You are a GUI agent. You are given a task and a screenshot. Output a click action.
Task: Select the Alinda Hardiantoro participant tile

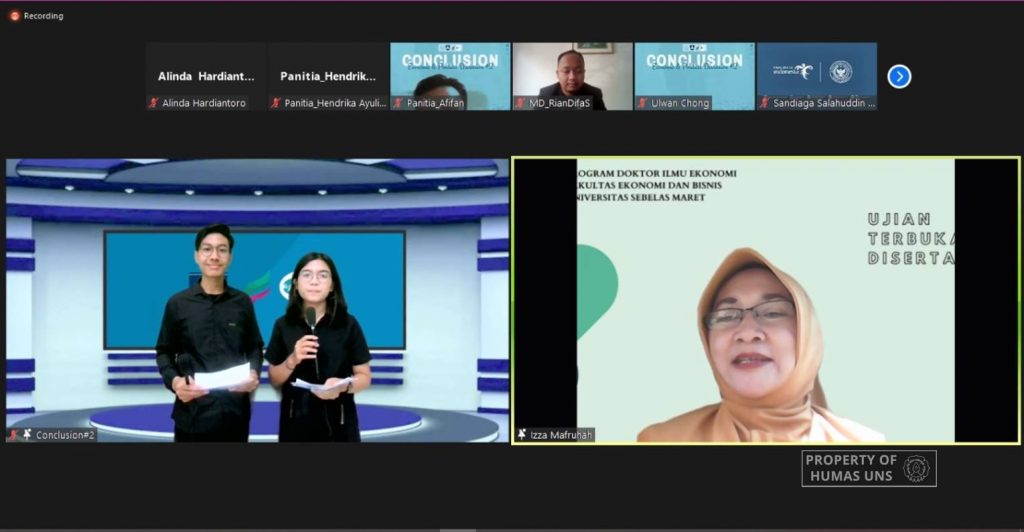tap(206, 76)
